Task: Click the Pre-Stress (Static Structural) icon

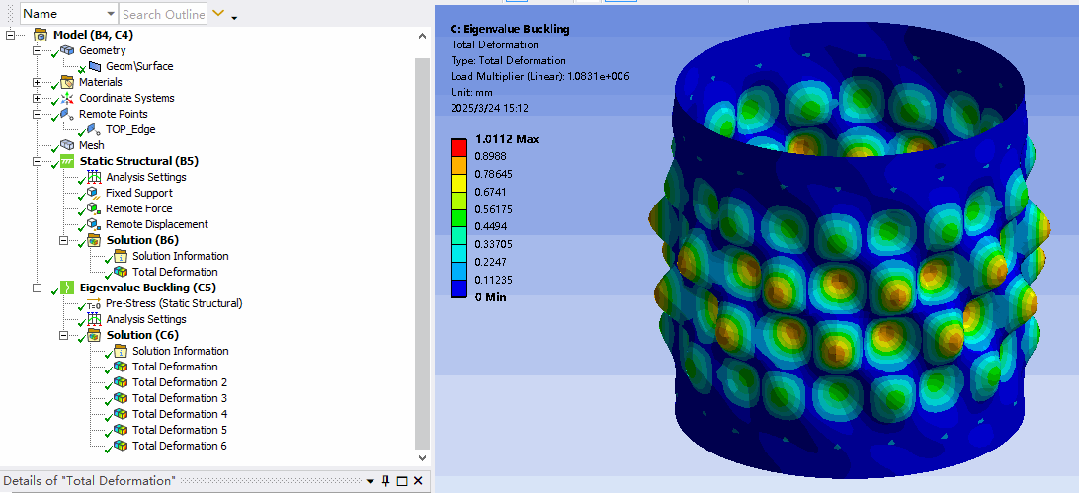Action: 94,304
